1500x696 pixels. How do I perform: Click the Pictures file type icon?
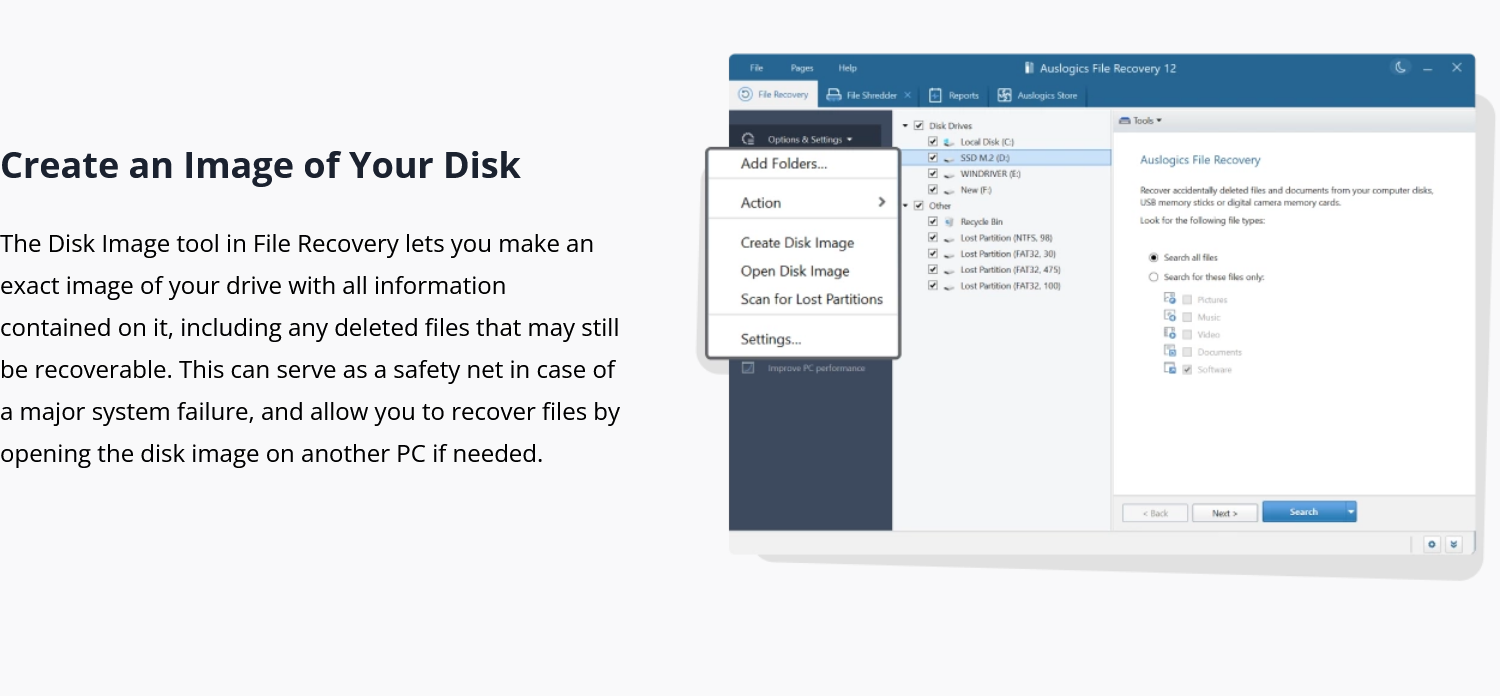tap(1170, 298)
